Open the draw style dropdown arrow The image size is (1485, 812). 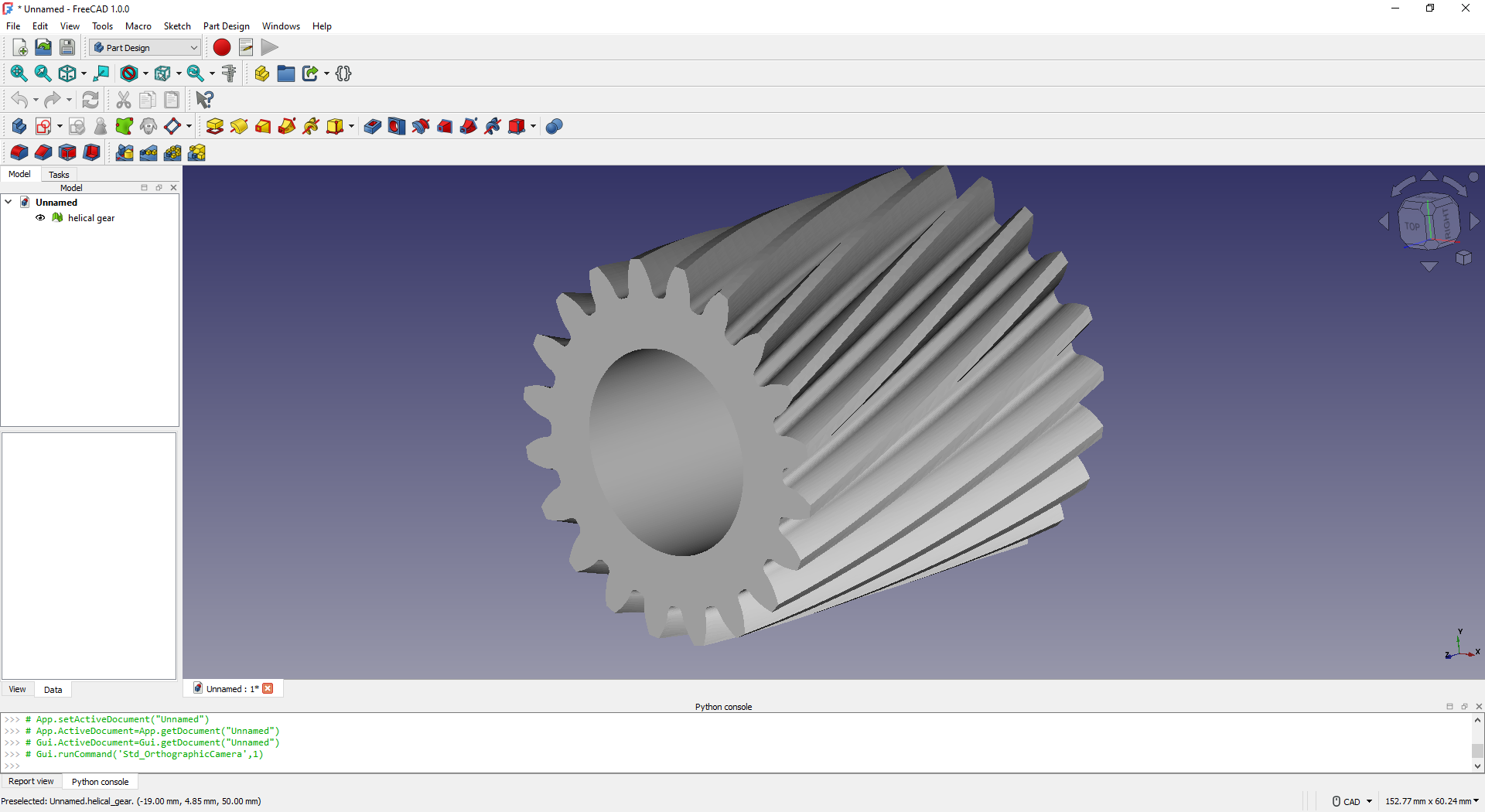point(145,74)
